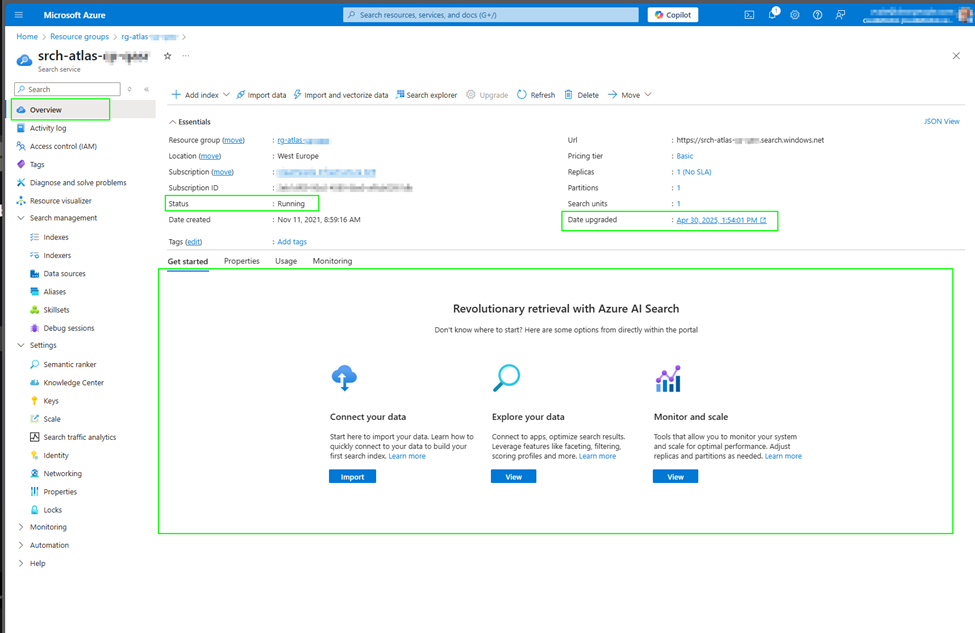The width and height of the screenshot is (975, 633).
Task: Open Properties in the Settings section
Action: pos(60,492)
